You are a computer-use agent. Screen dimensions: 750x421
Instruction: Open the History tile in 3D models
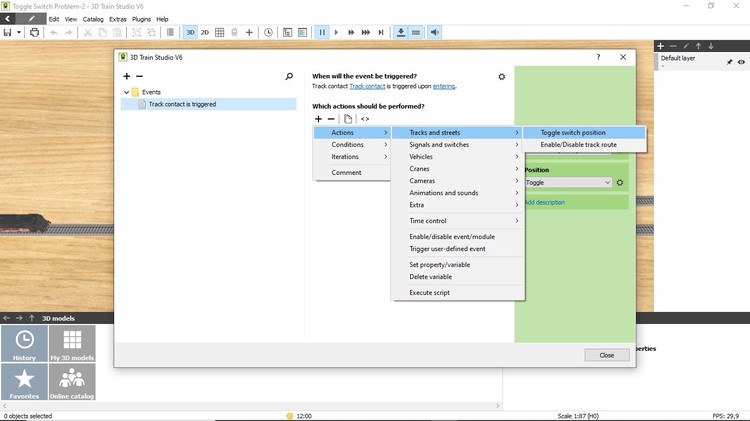click(x=24, y=343)
